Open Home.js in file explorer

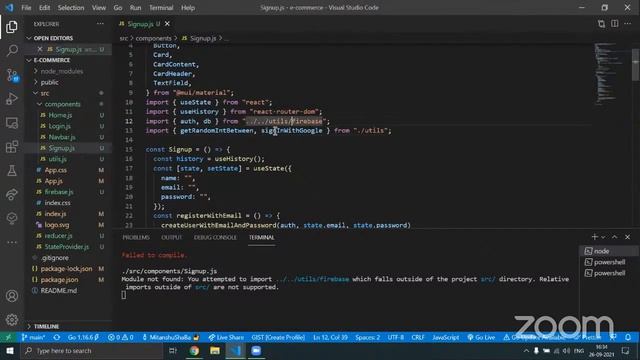[60, 116]
